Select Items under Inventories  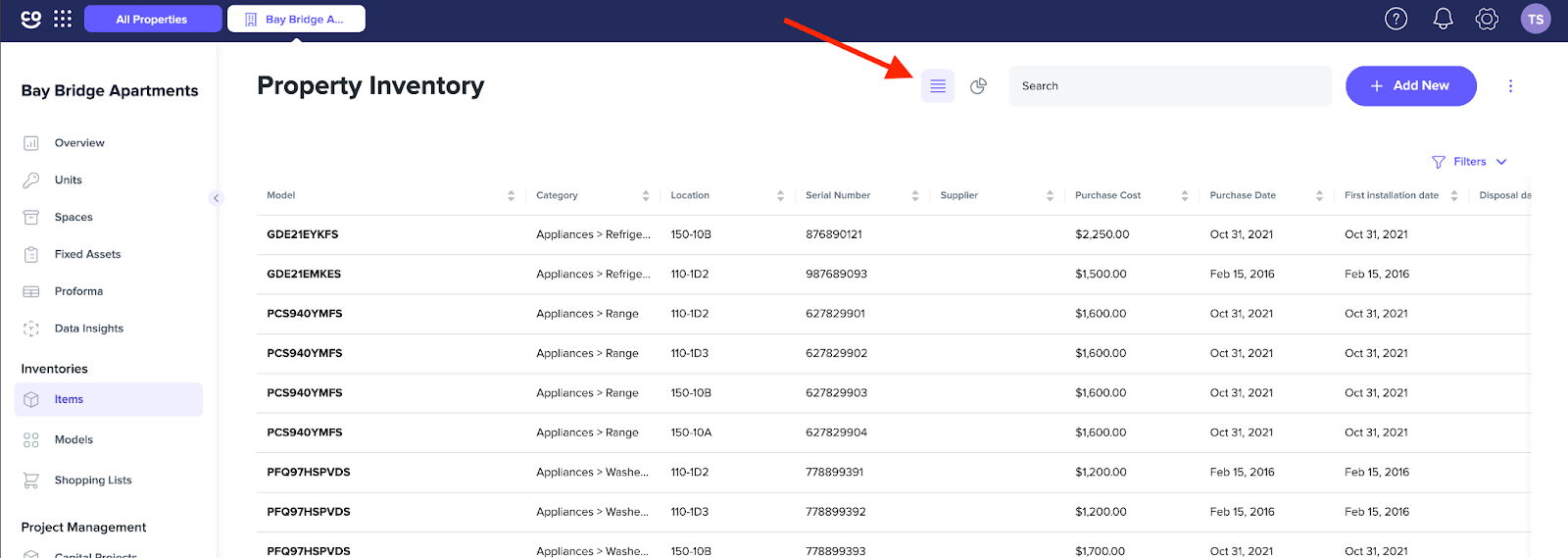click(109, 400)
